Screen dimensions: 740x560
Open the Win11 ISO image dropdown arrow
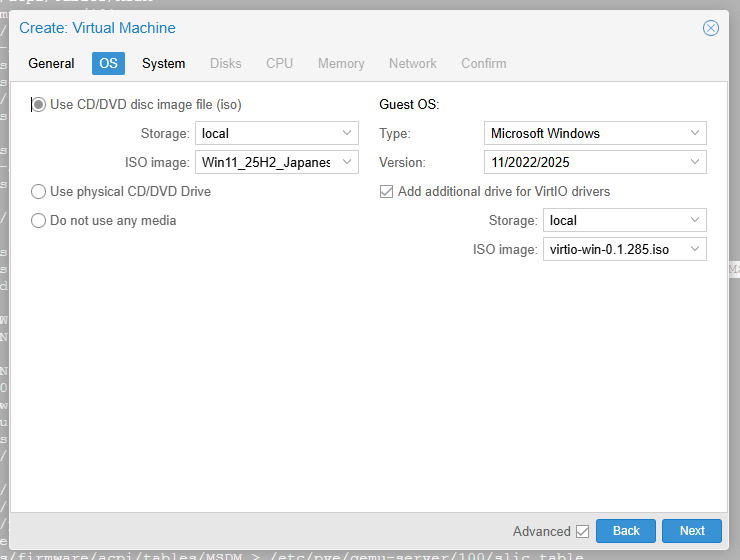tap(347, 162)
